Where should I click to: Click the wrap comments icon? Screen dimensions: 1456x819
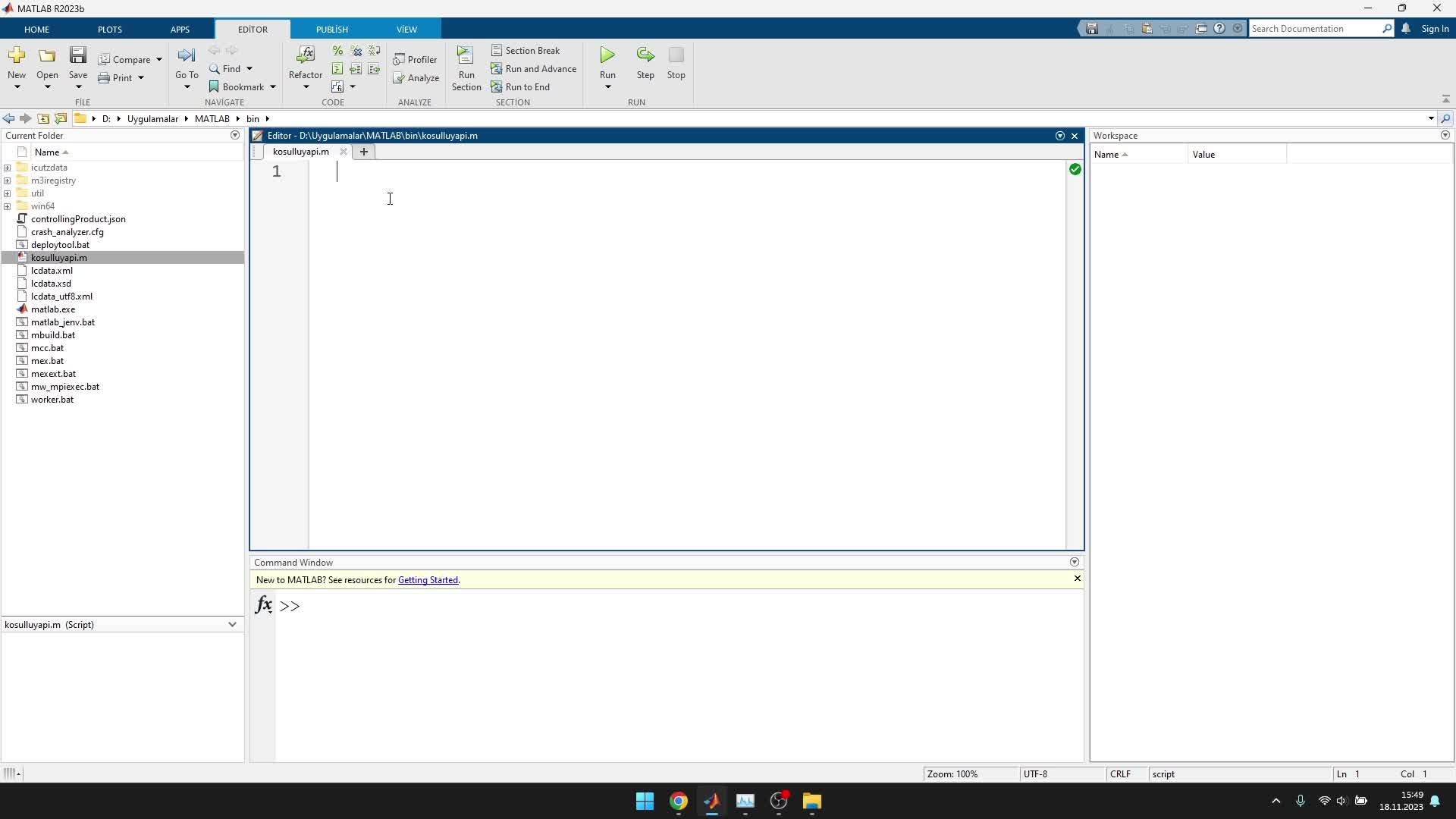pos(374,51)
